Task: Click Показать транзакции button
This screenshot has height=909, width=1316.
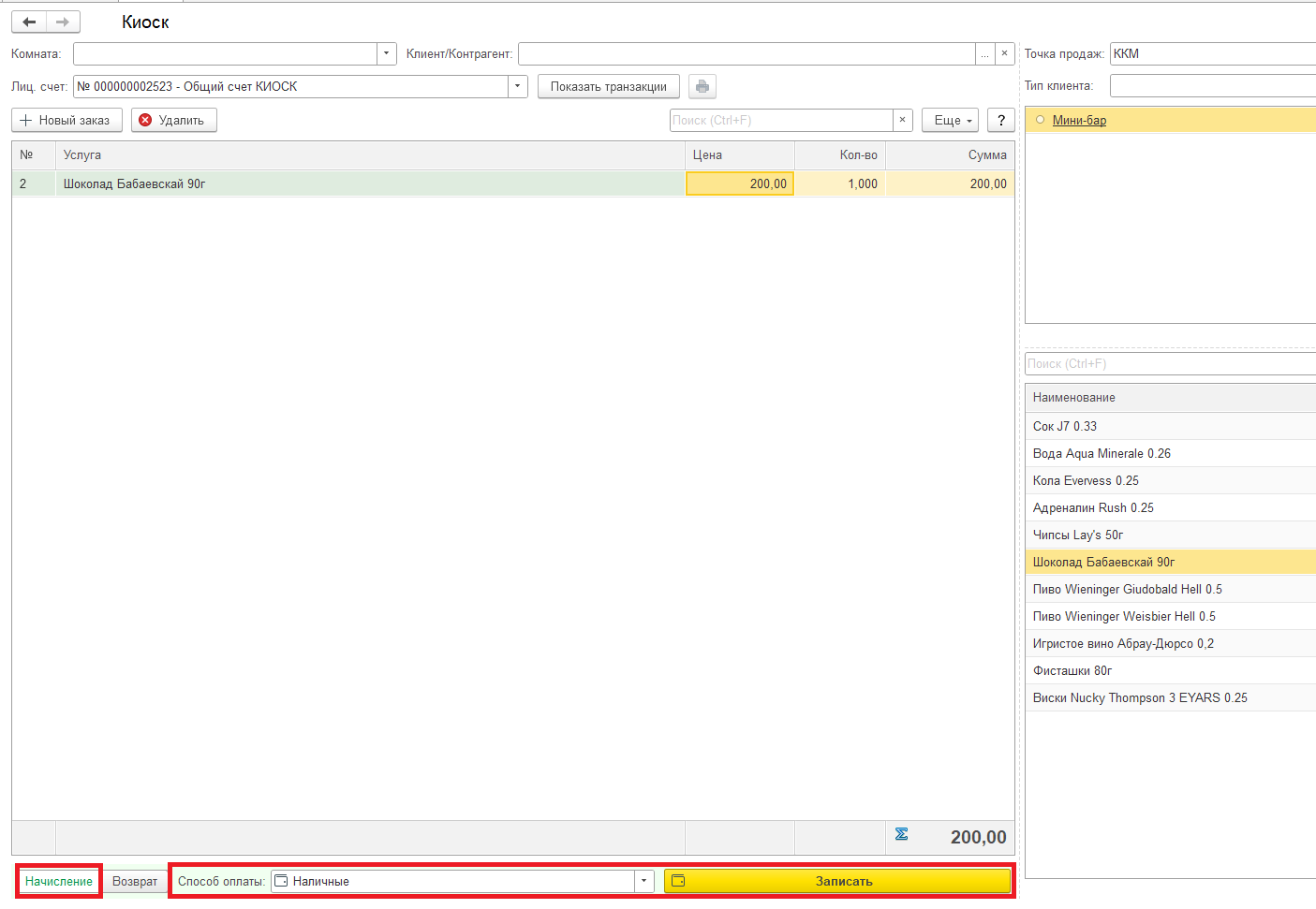Action: [x=609, y=86]
